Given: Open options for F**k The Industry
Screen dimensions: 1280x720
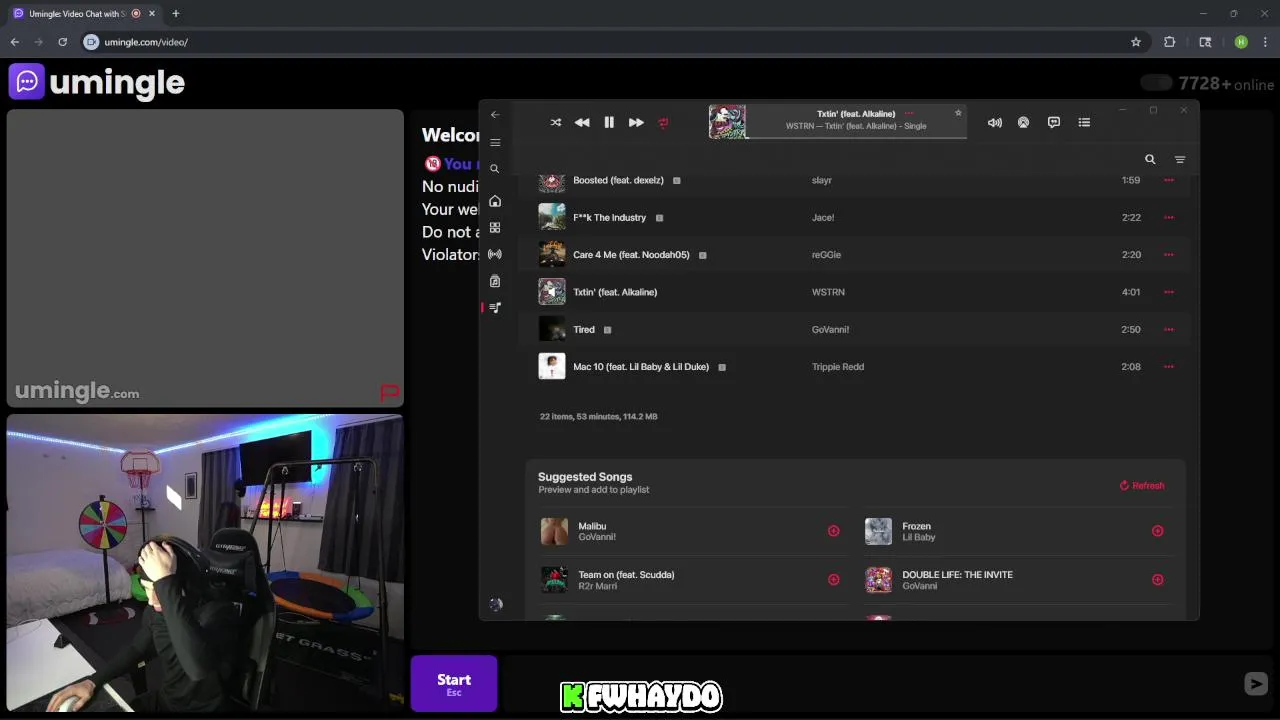Looking at the screenshot, I should point(1168,218).
